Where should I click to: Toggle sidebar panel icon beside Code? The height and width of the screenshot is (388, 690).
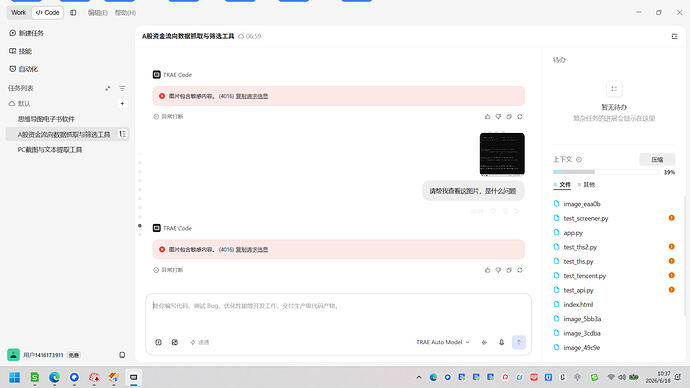73,13
